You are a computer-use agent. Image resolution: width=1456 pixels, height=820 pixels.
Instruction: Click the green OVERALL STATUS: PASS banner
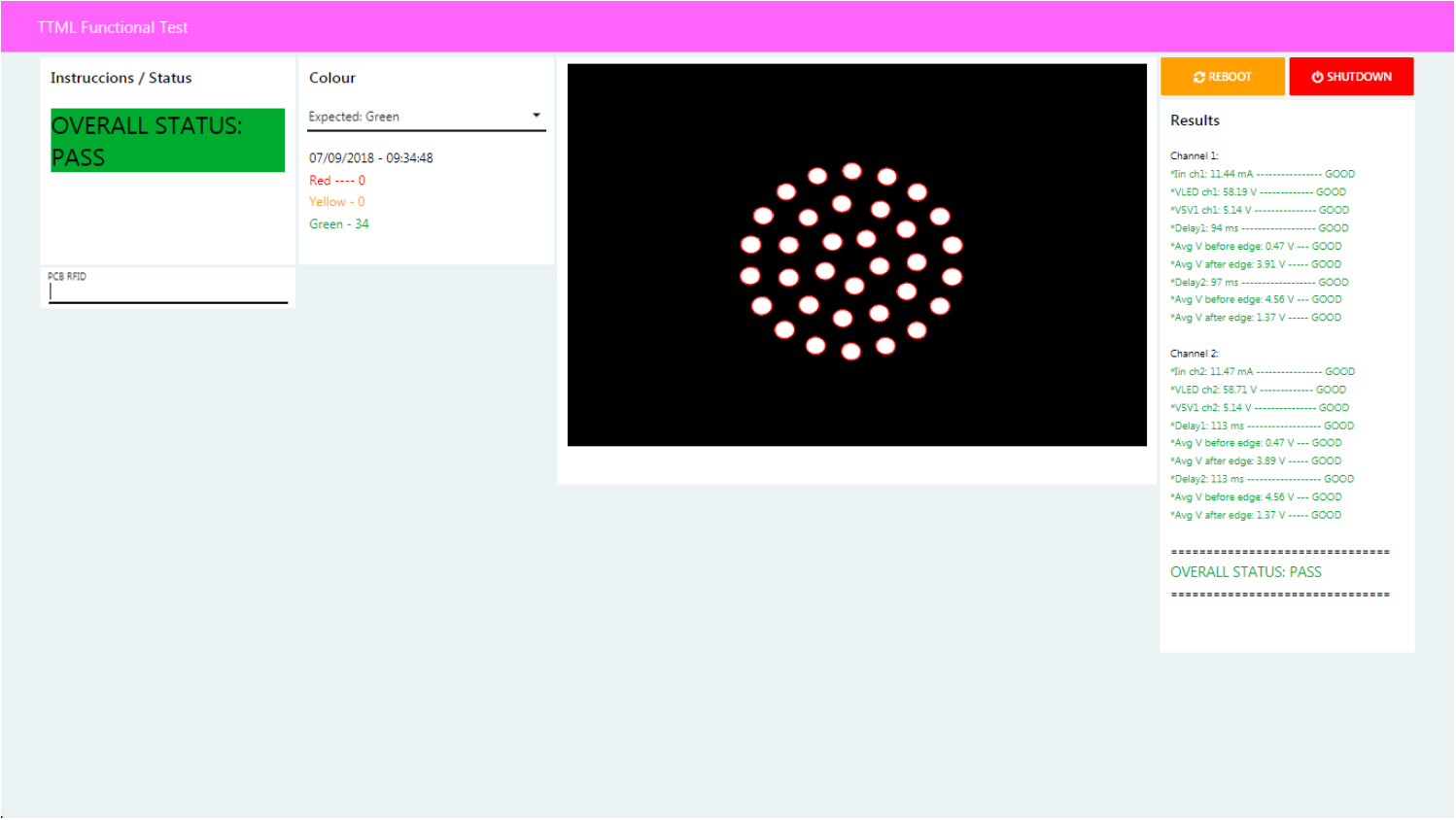pyautogui.click(x=167, y=141)
